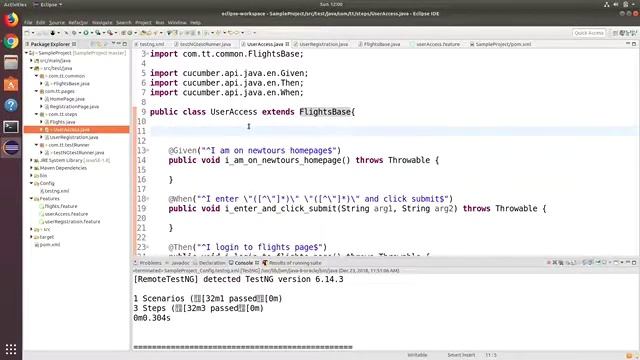This screenshot has height=360, width=640.
Task: Expand the Maven Dependencies node
Action: 31,168
